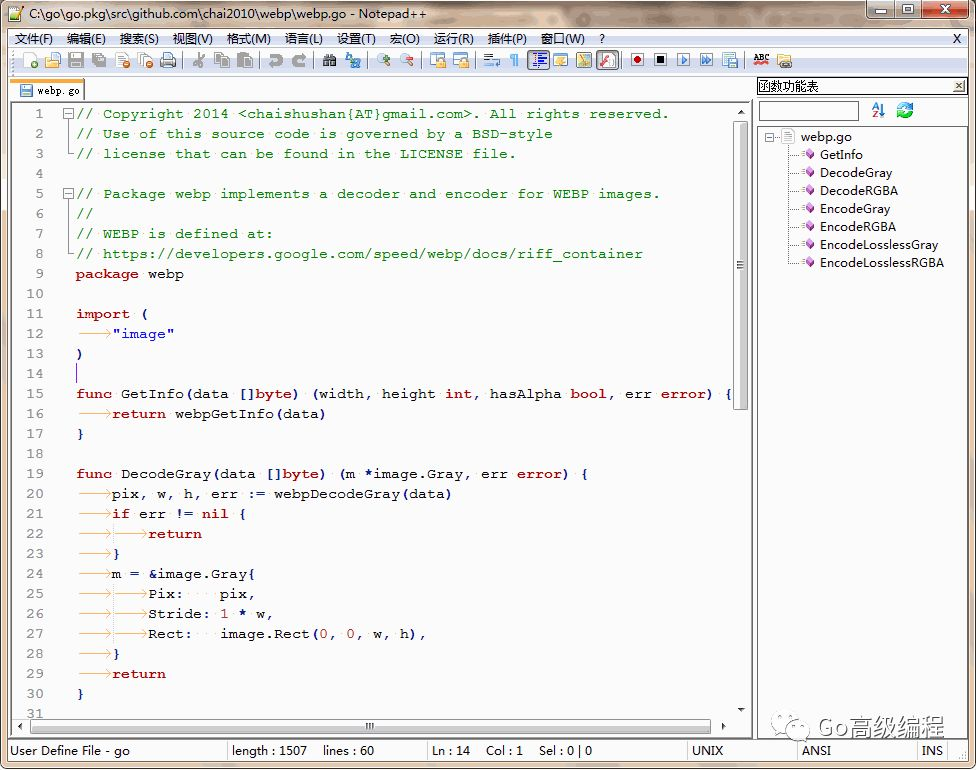This screenshot has height=770, width=976.
Task: Jump to EncodeRGBA in the function list
Action: [857, 227]
